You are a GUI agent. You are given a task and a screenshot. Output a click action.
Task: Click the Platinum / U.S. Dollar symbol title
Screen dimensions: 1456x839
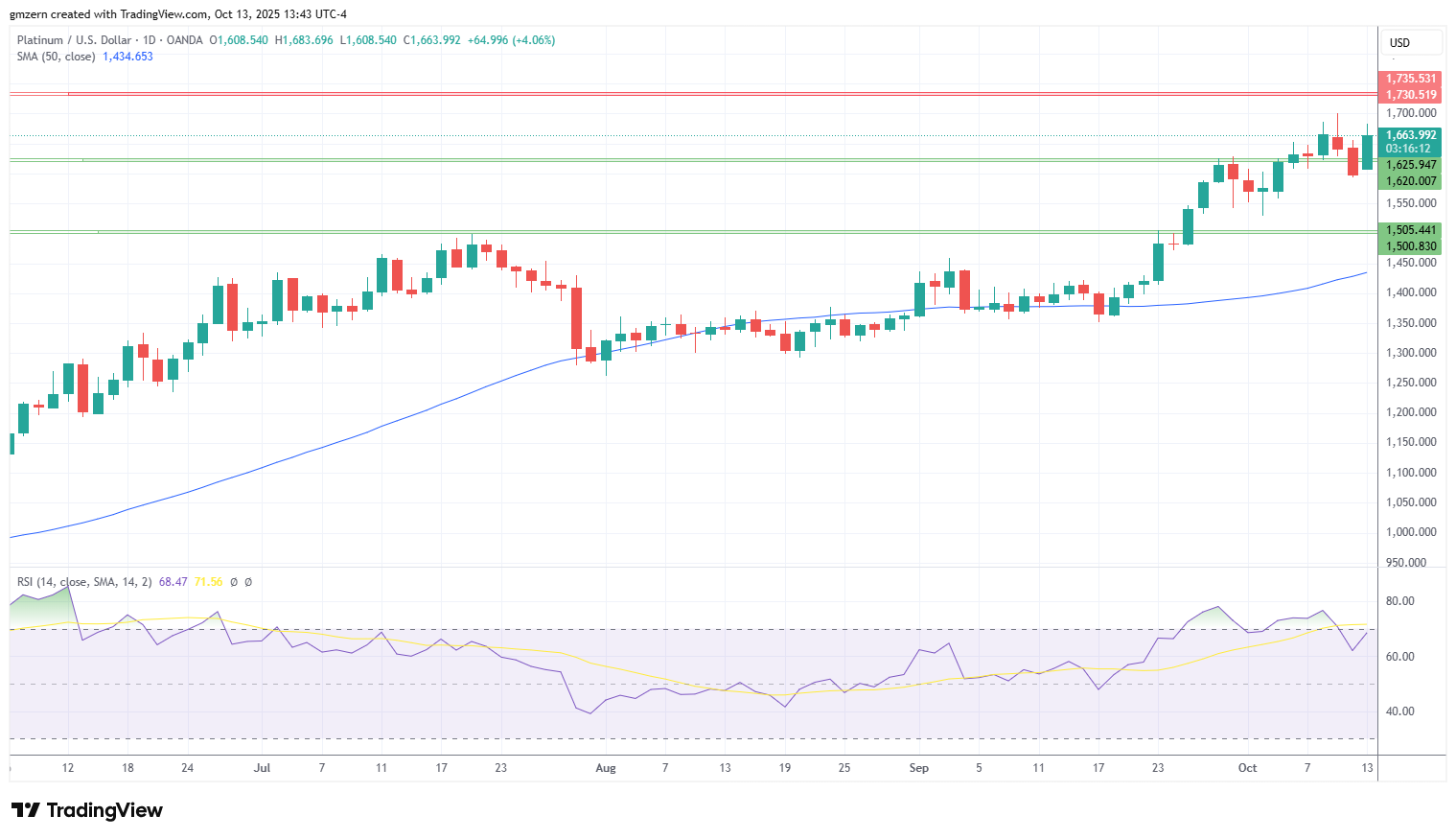(75, 40)
